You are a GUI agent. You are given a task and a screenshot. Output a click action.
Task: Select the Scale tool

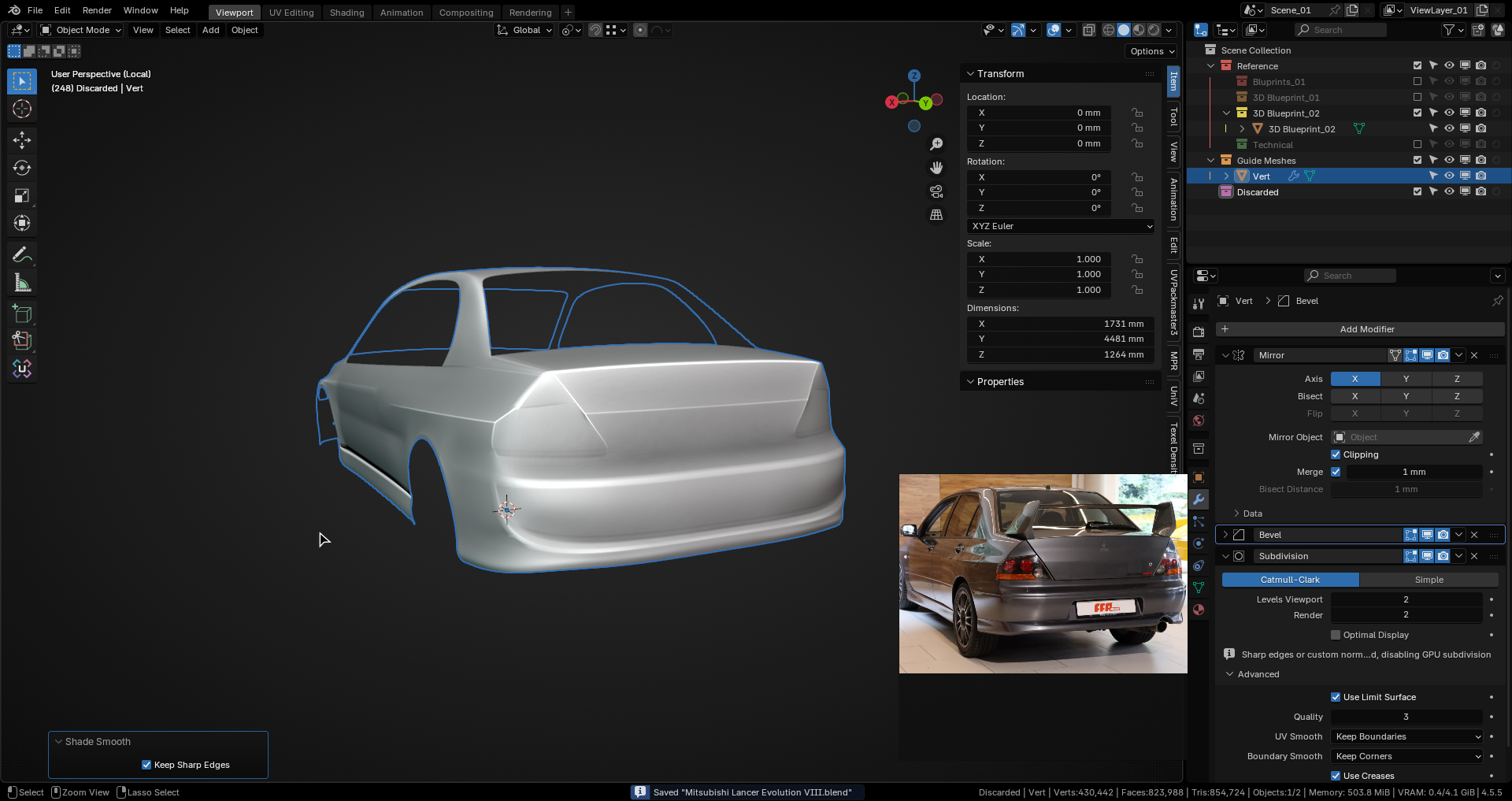tap(22, 195)
